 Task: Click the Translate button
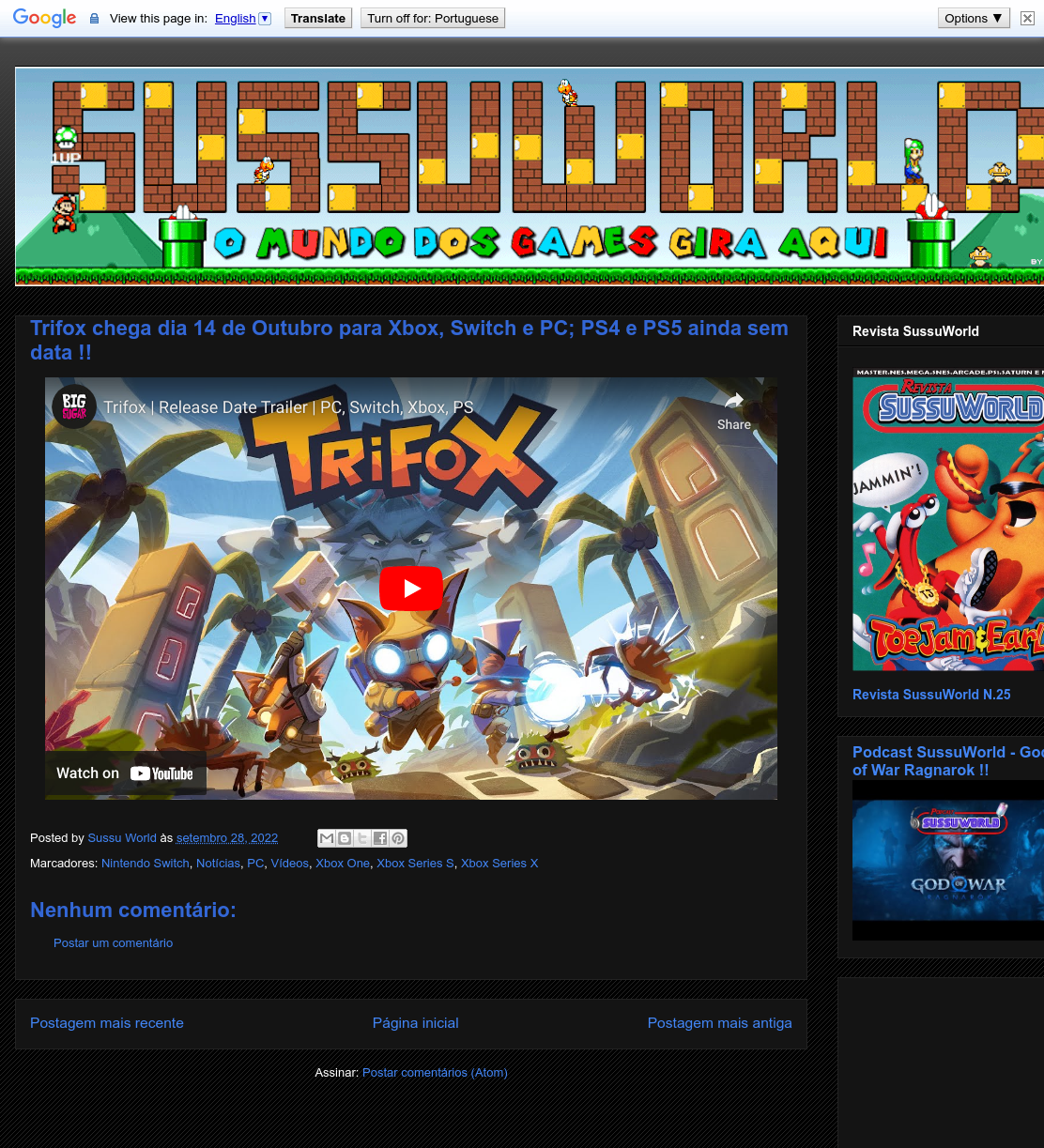[318, 18]
